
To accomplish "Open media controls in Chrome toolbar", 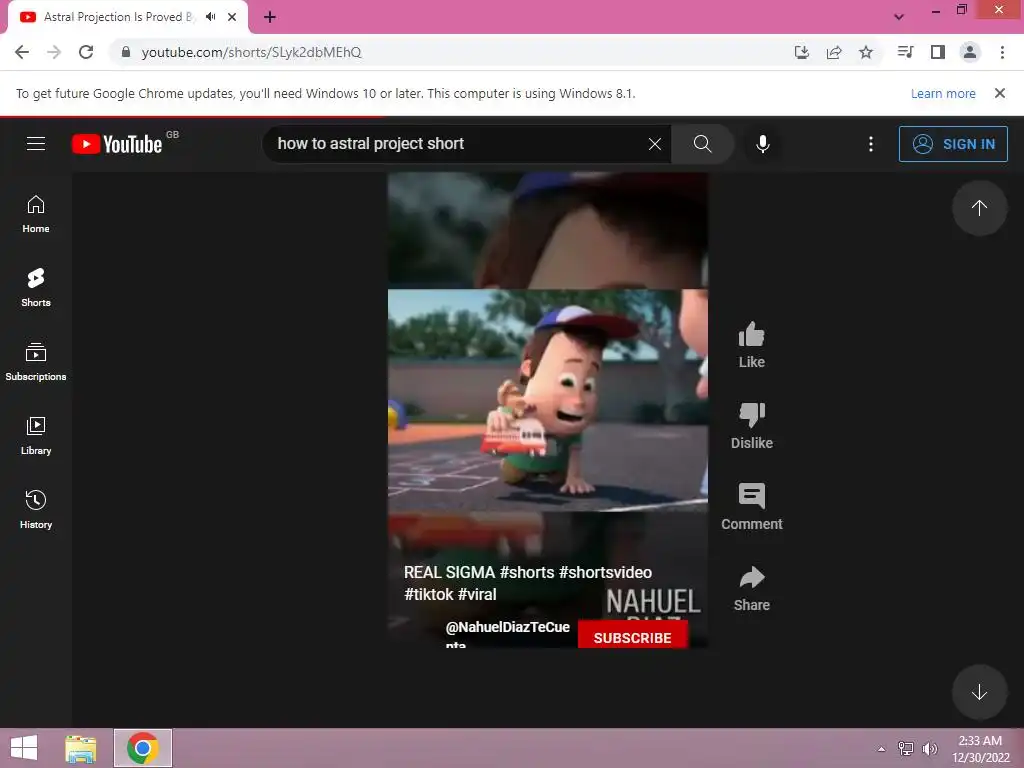I will [905, 52].
